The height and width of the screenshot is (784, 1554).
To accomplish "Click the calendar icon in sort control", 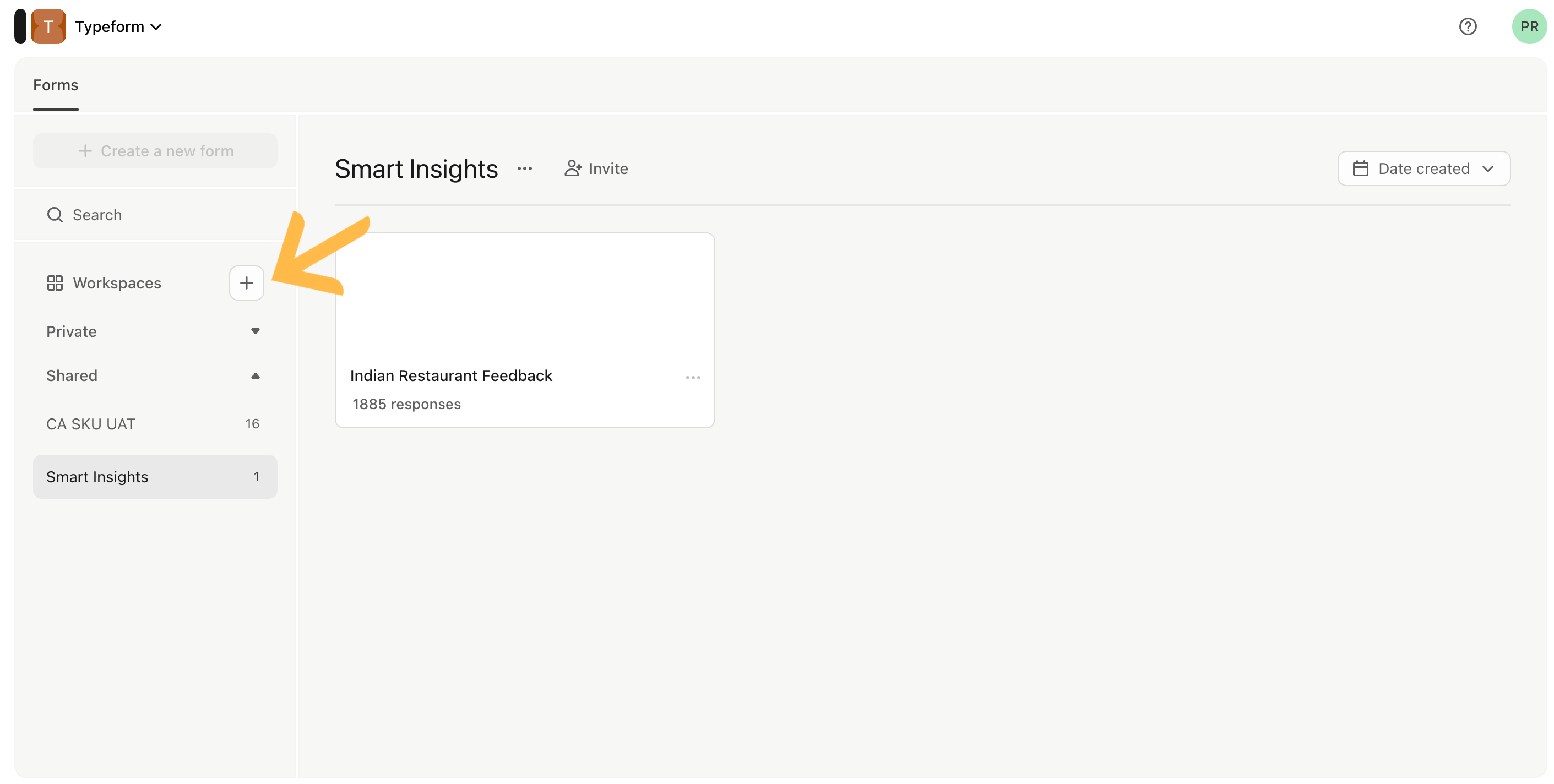I will point(1360,169).
